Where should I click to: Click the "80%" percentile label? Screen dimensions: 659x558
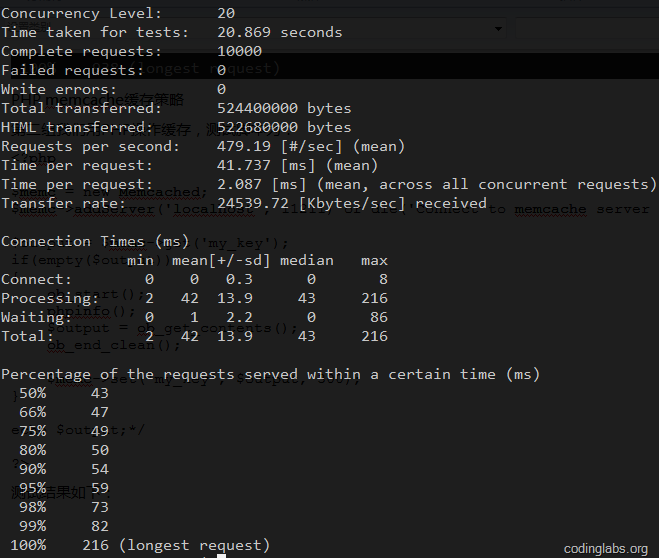32,450
